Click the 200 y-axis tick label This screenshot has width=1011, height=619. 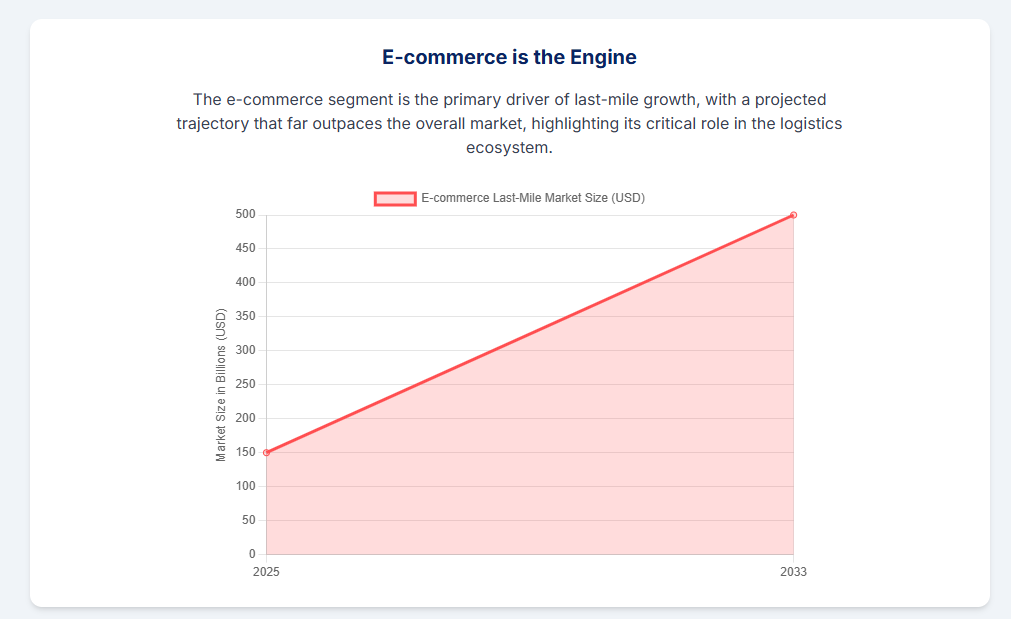246,419
